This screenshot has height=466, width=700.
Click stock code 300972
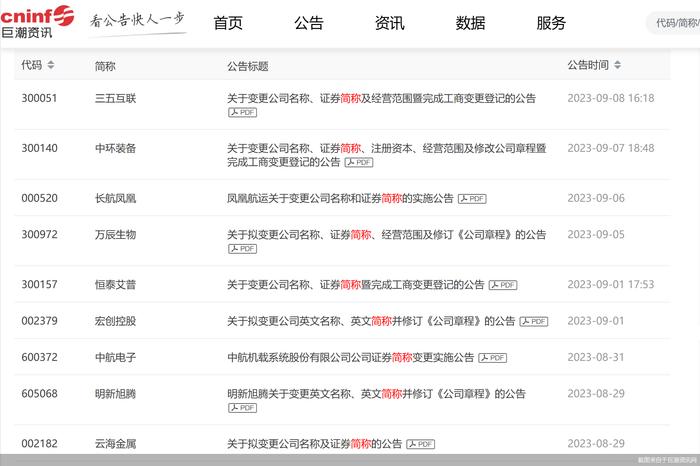pos(39,234)
